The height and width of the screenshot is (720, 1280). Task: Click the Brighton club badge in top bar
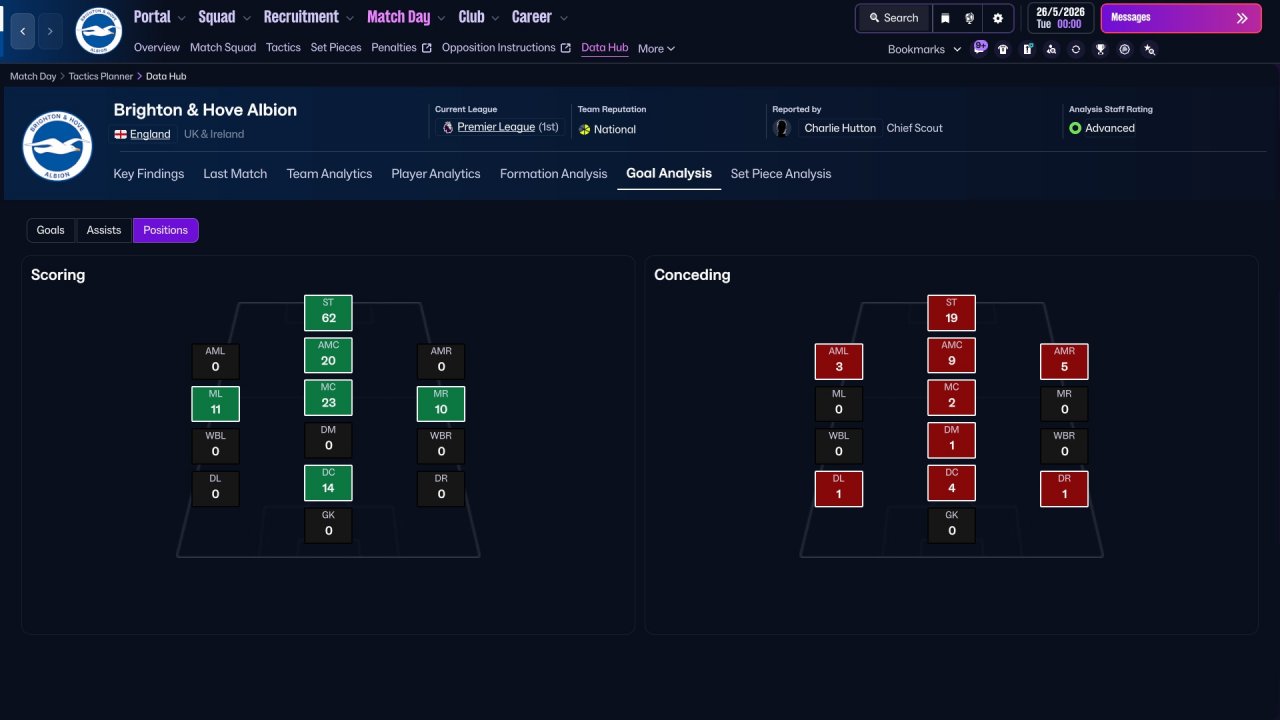[98, 31]
